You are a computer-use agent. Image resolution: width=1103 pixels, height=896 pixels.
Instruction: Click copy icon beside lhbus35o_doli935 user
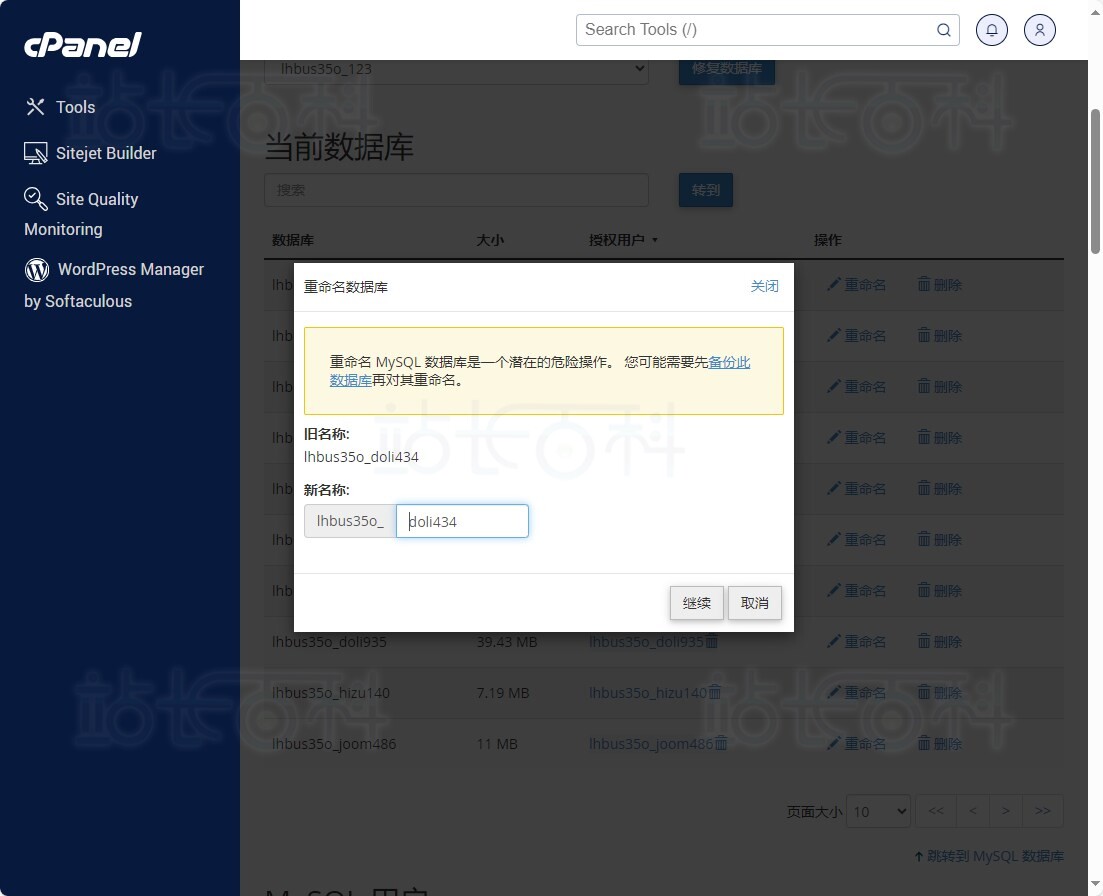711,641
